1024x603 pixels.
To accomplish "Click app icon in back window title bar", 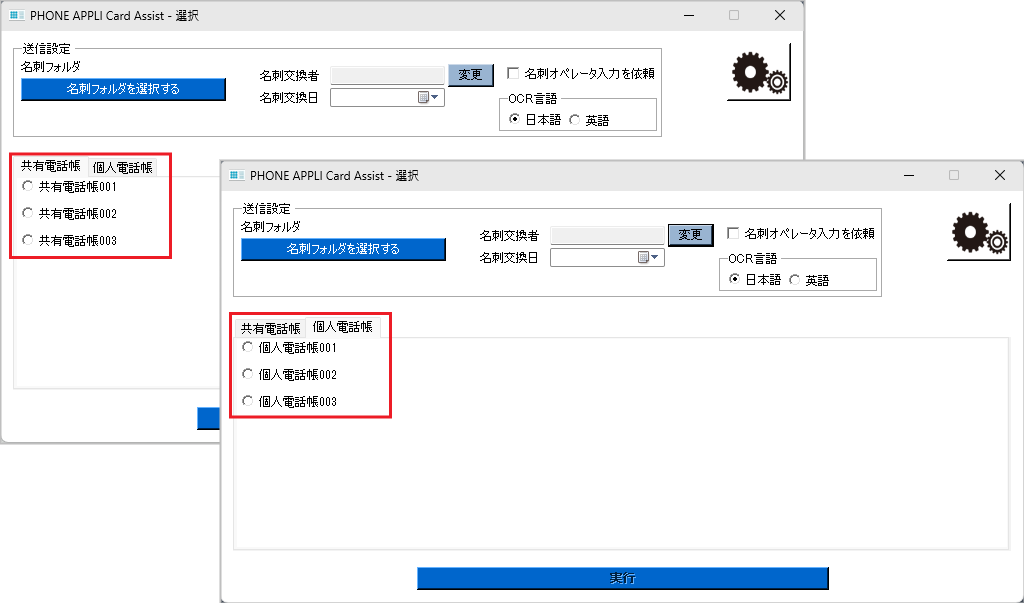I will (x=17, y=15).
